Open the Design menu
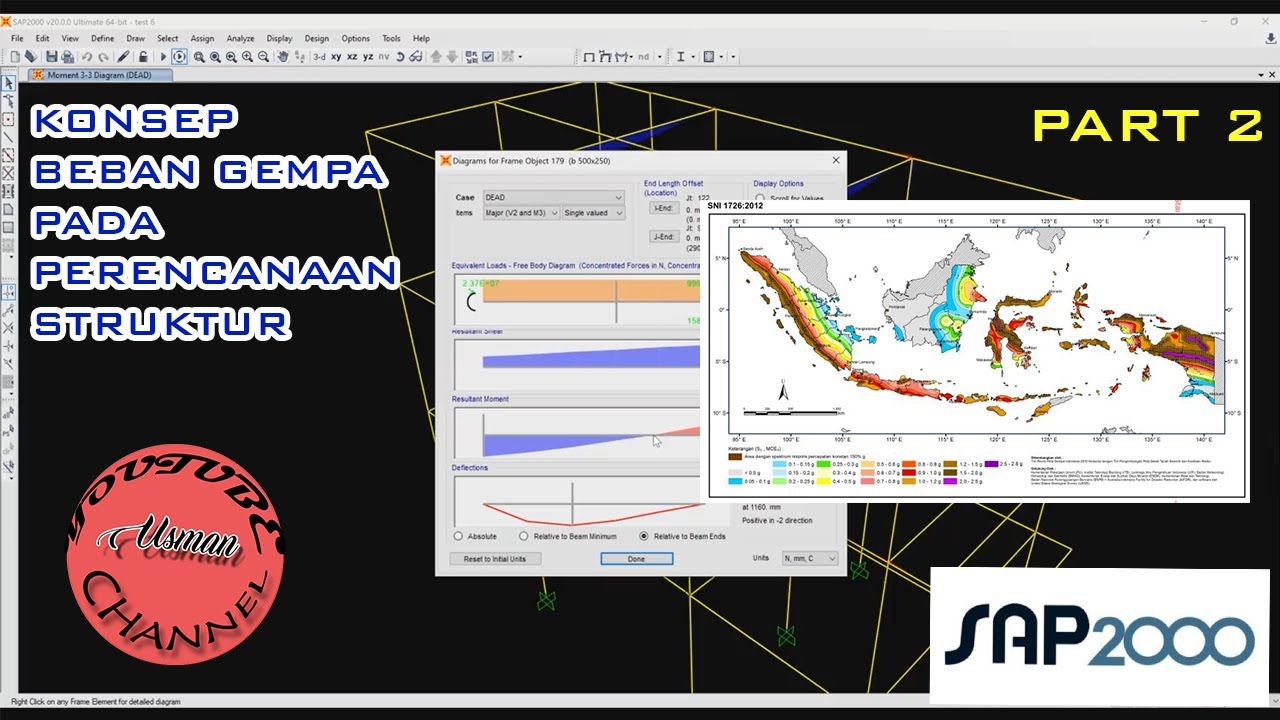The image size is (1280, 720). [316, 39]
